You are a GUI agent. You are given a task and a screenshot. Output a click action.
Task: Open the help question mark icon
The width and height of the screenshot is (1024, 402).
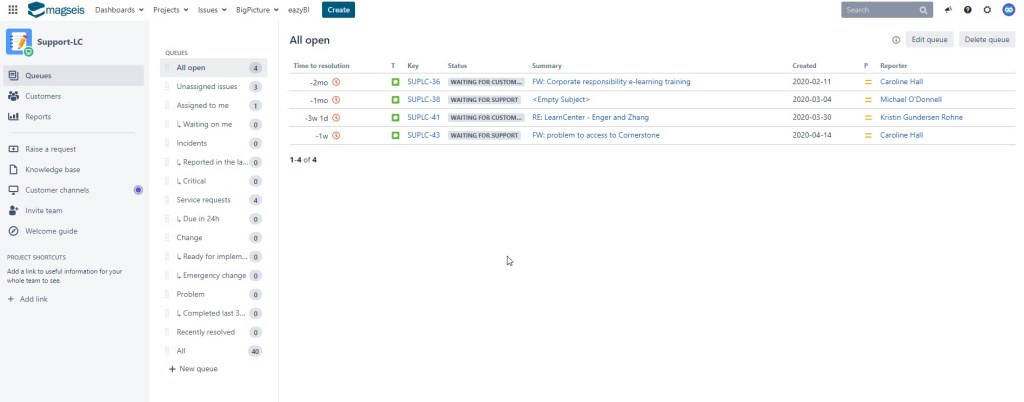(x=967, y=10)
